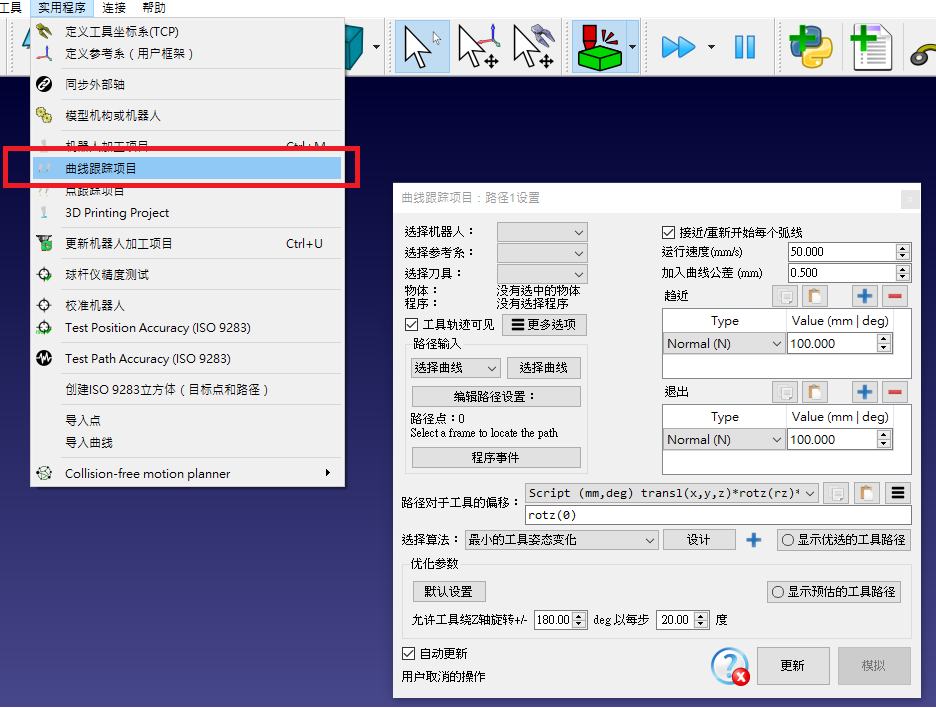Screen dimensions: 936x708
Task: Click the 程序事件 button
Action: click(496, 458)
